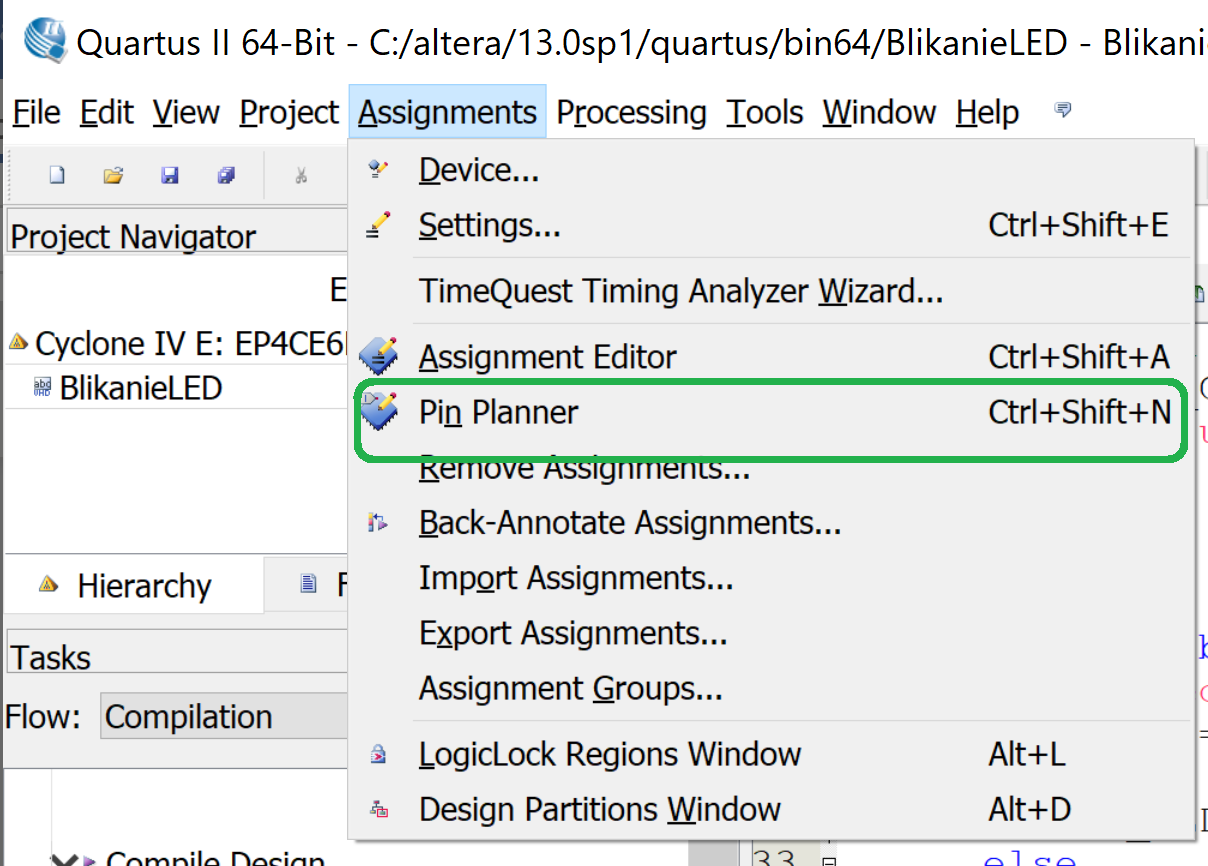Click the New File toolbar icon
Viewport: 1208px width, 866px height.
(57, 176)
